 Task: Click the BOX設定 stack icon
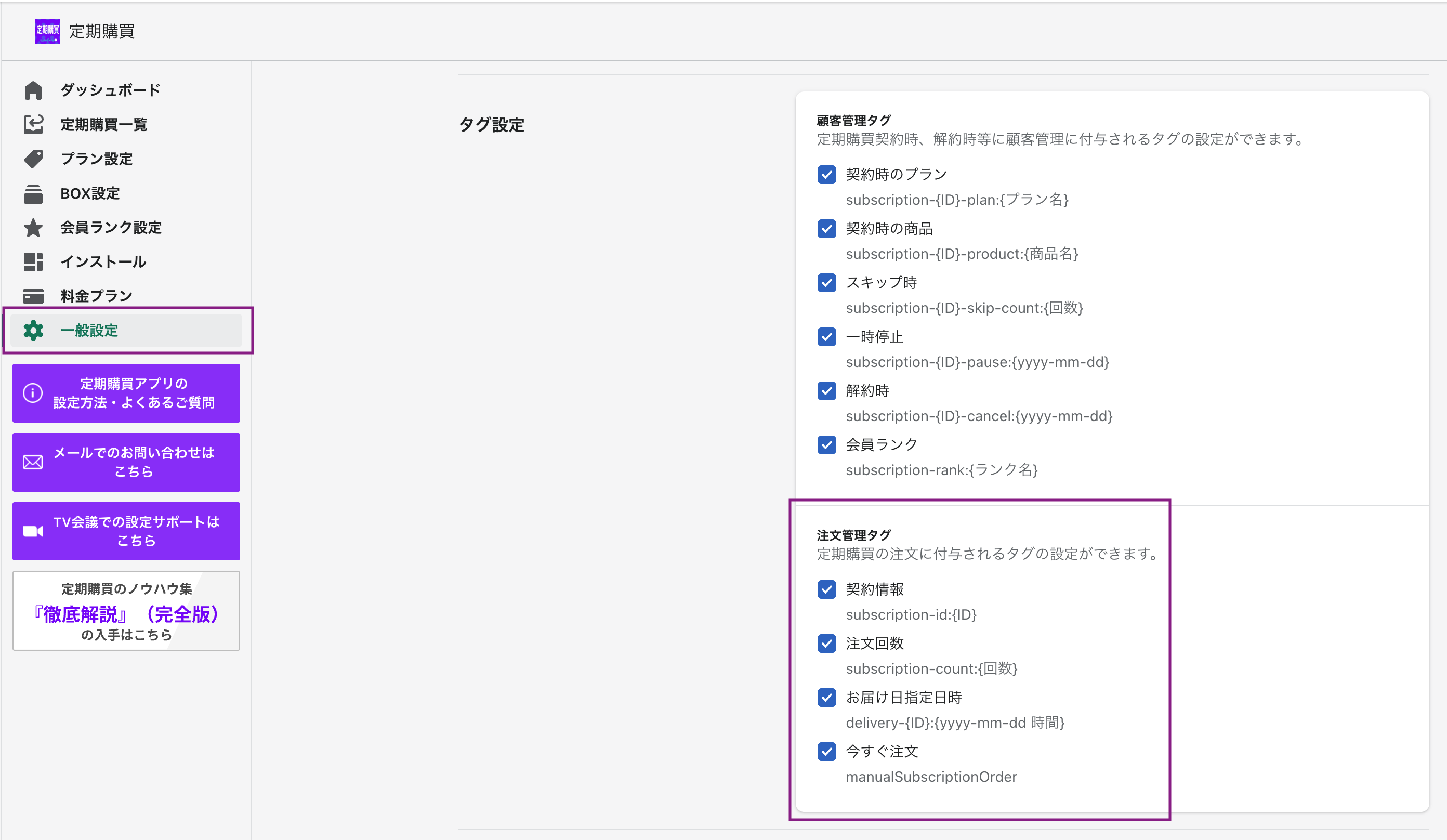33,193
